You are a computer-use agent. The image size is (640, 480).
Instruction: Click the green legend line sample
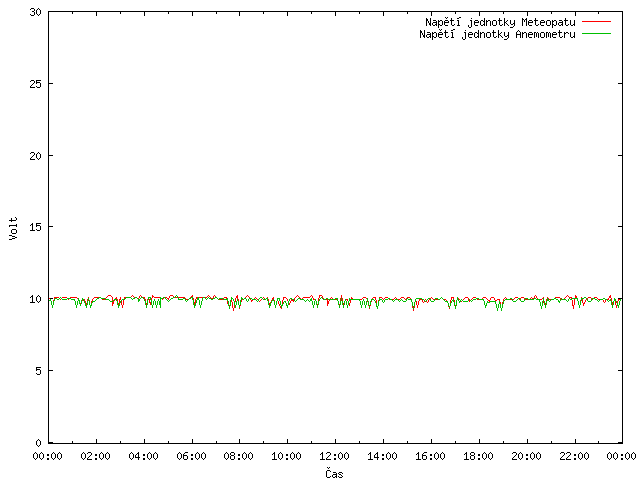click(x=596, y=34)
